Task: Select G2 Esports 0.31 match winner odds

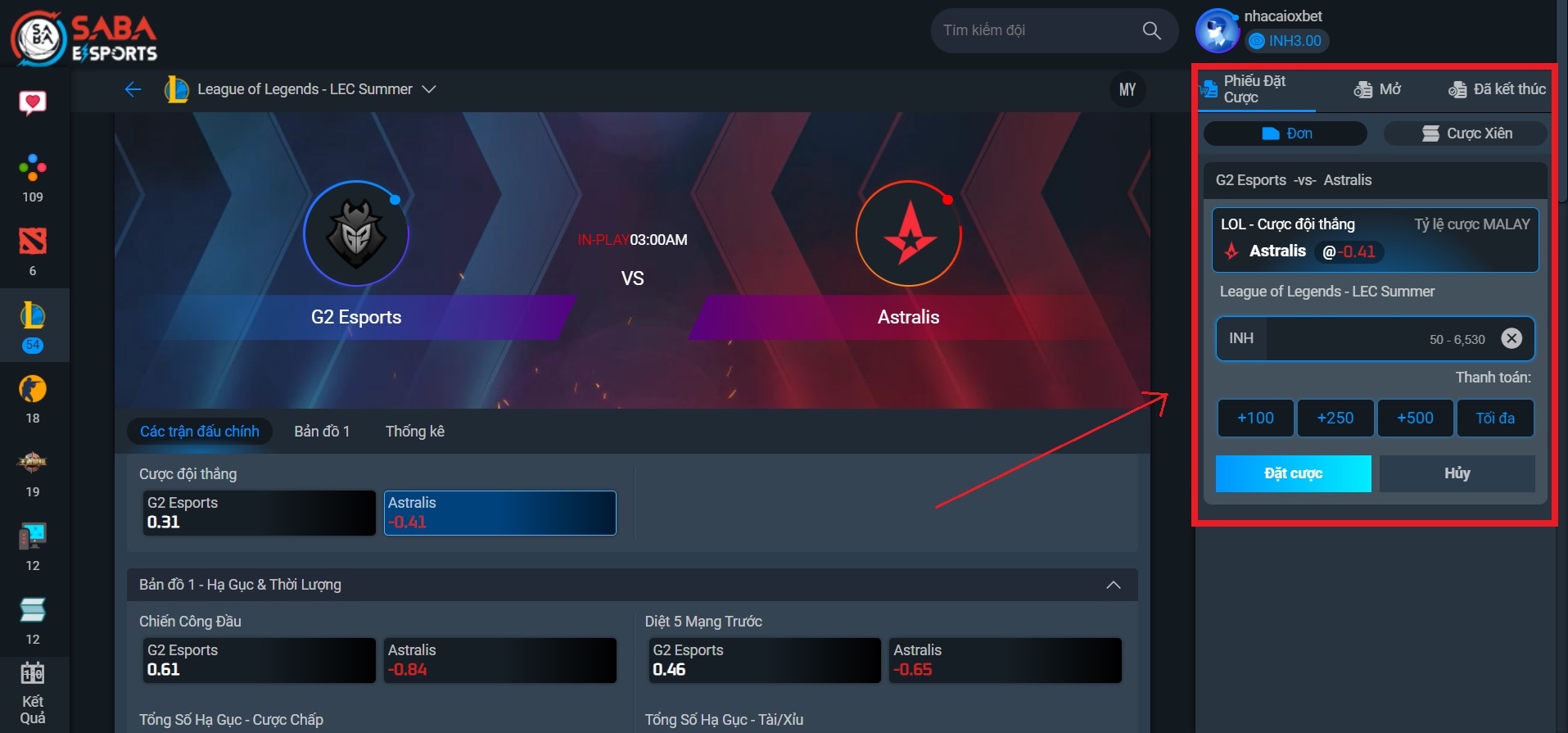Action: [259, 513]
